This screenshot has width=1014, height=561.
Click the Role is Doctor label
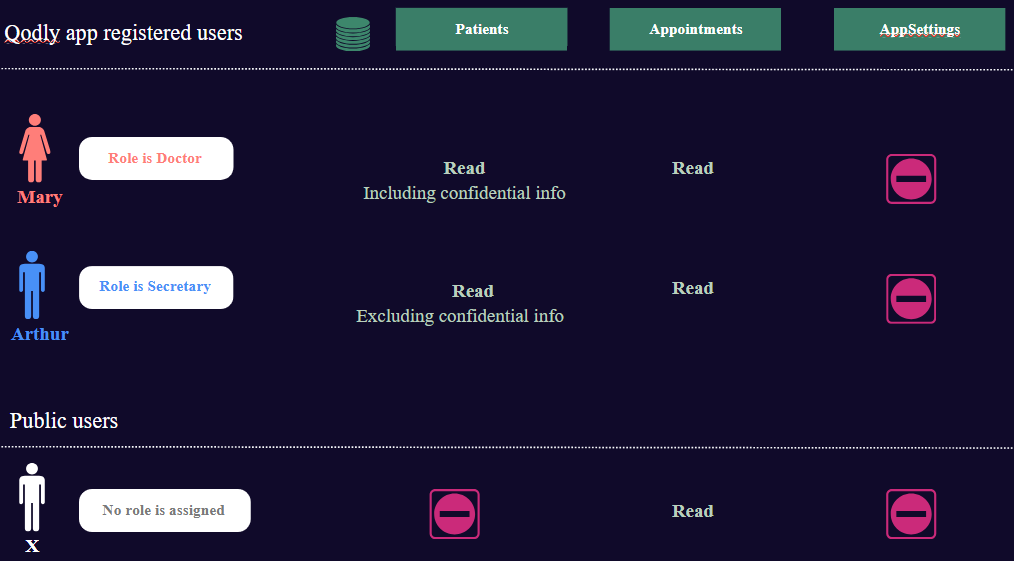click(156, 158)
